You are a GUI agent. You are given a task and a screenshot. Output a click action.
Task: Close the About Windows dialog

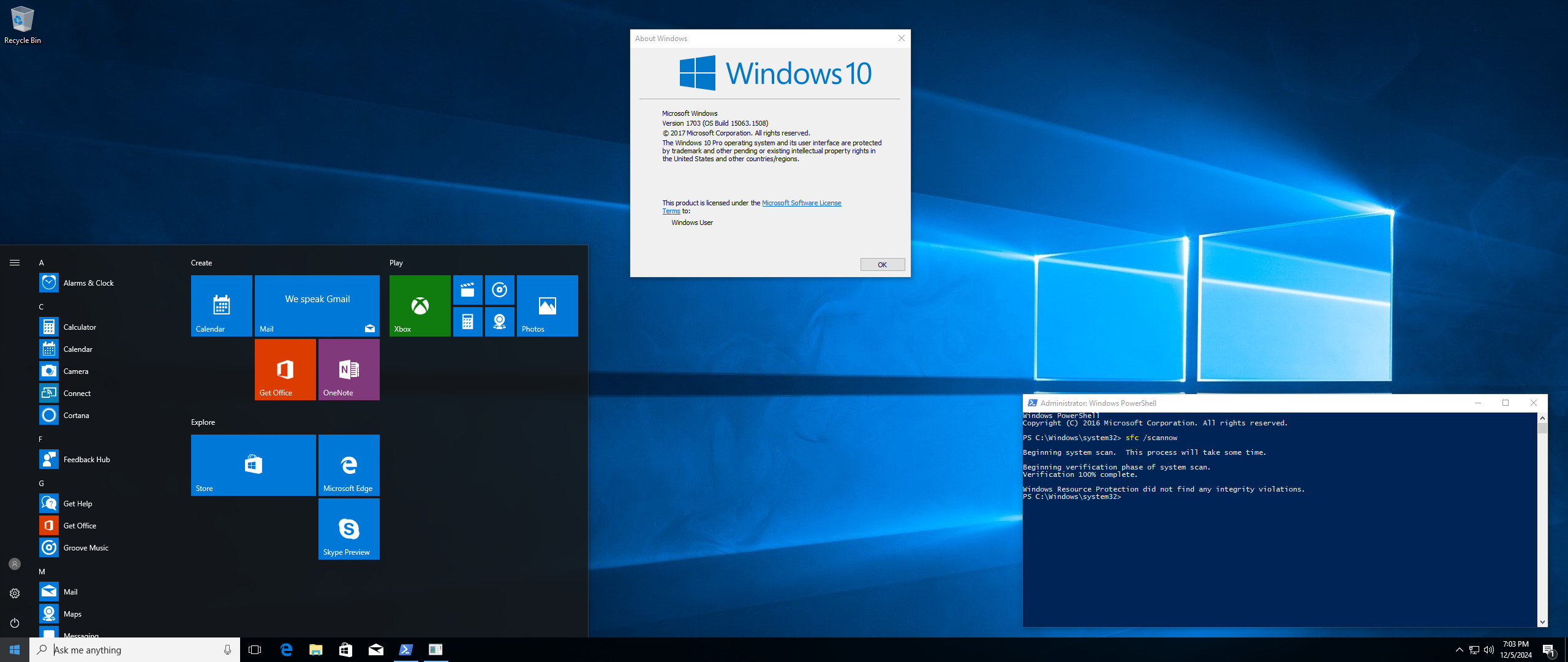click(x=901, y=38)
